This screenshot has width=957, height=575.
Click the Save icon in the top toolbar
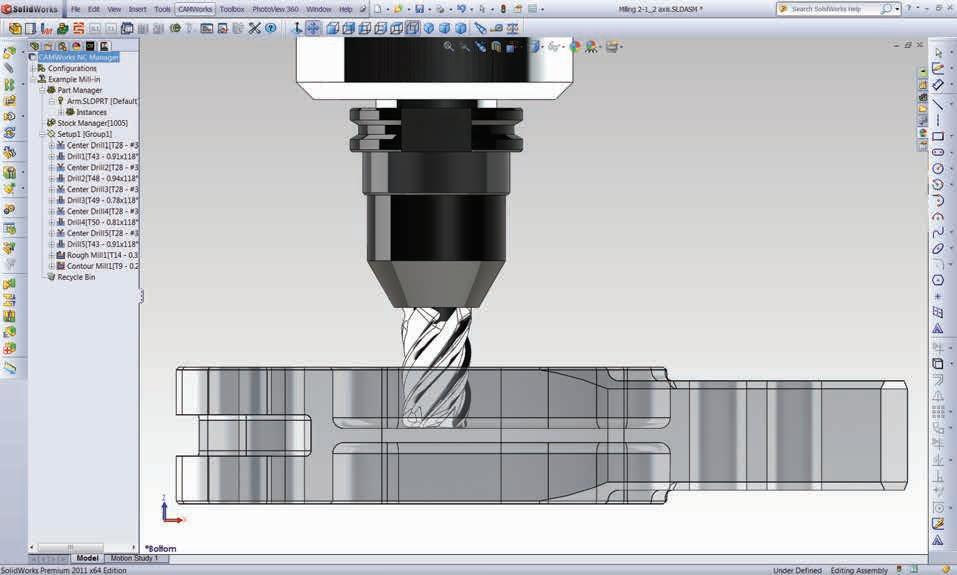pos(419,9)
